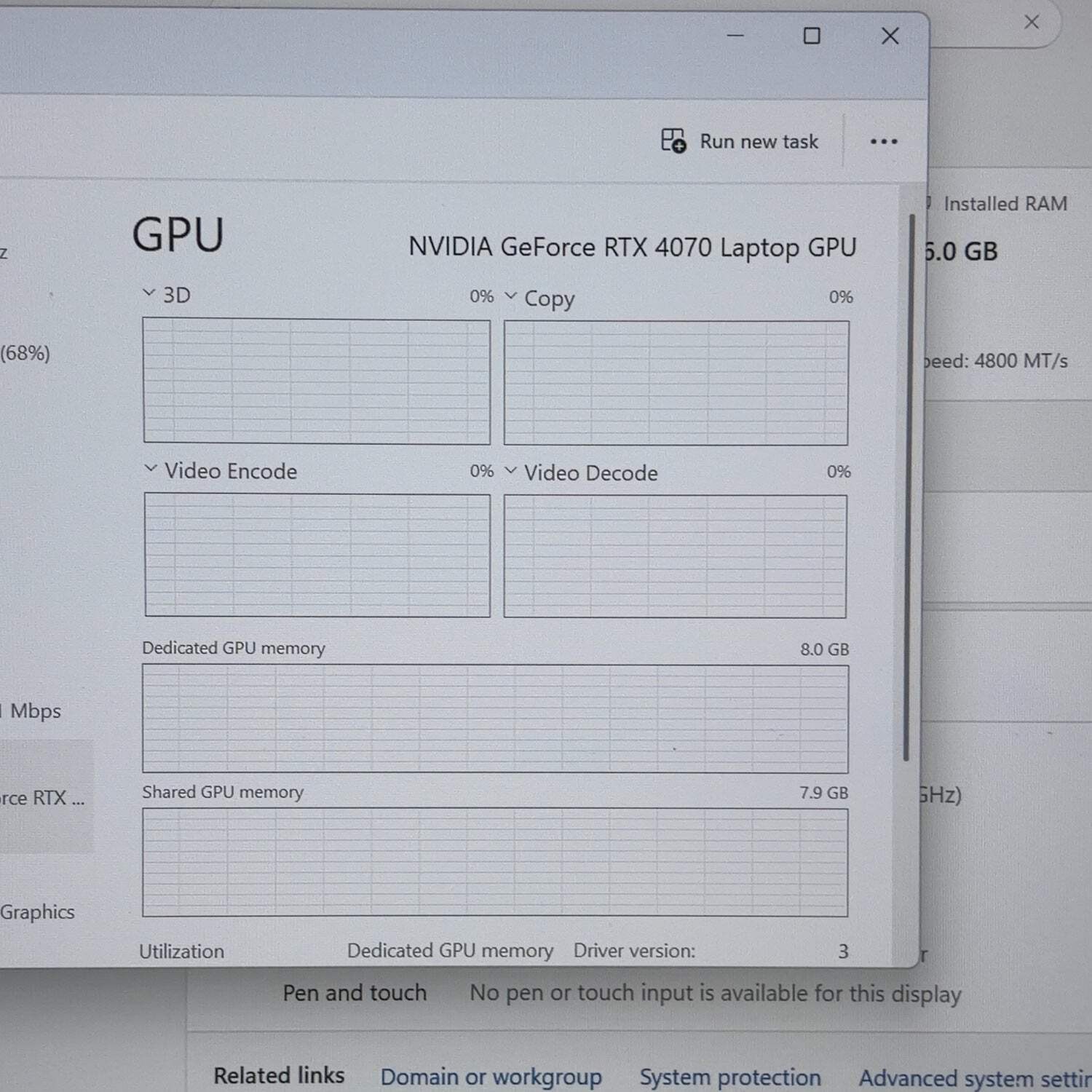Close the Task Manager window
The width and height of the screenshot is (1092, 1092).
pyautogui.click(x=890, y=36)
